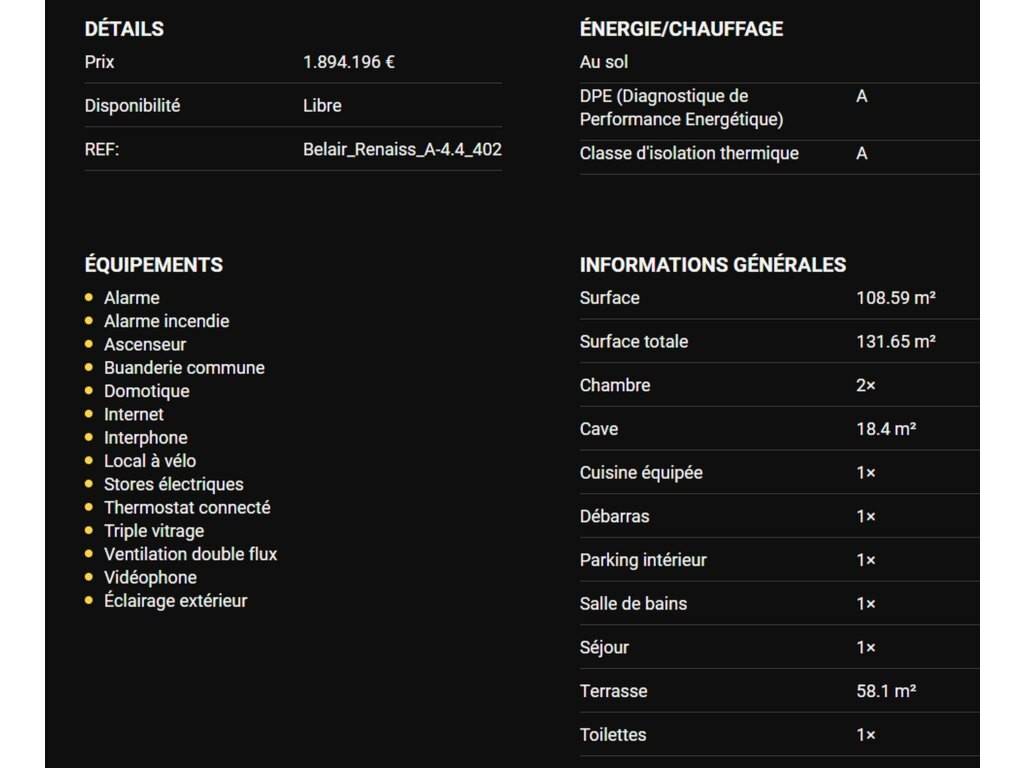1024x768 pixels.
Task: Click the price value 1.894.196 €
Action: [x=348, y=62]
